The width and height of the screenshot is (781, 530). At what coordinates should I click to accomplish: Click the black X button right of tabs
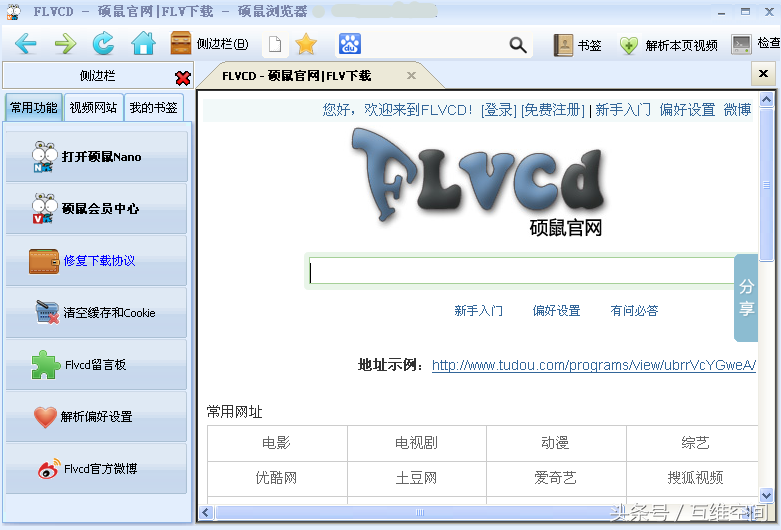(x=763, y=74)
